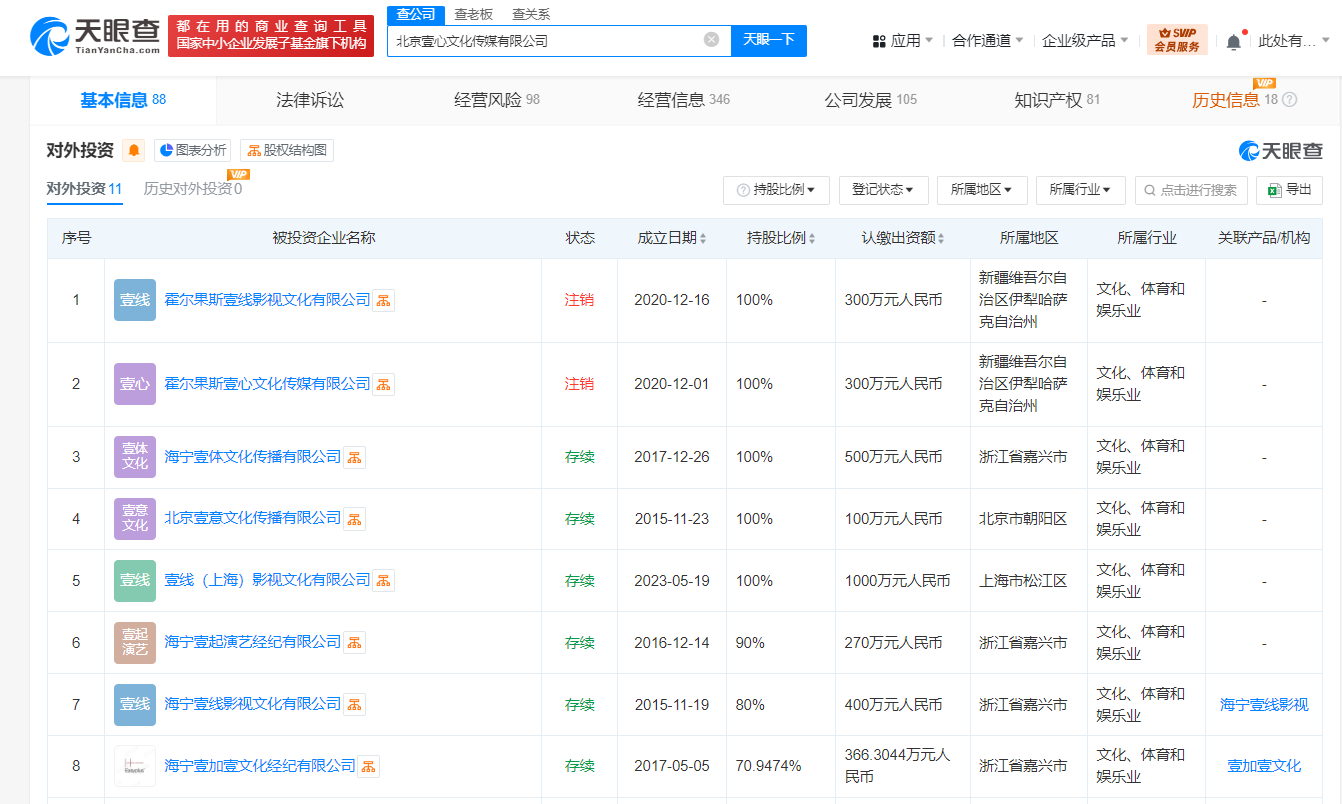Open 北京壹意文化传播有限公司 company link
This screenshot has height=804, width=1342.
click(x=253, y=518)
